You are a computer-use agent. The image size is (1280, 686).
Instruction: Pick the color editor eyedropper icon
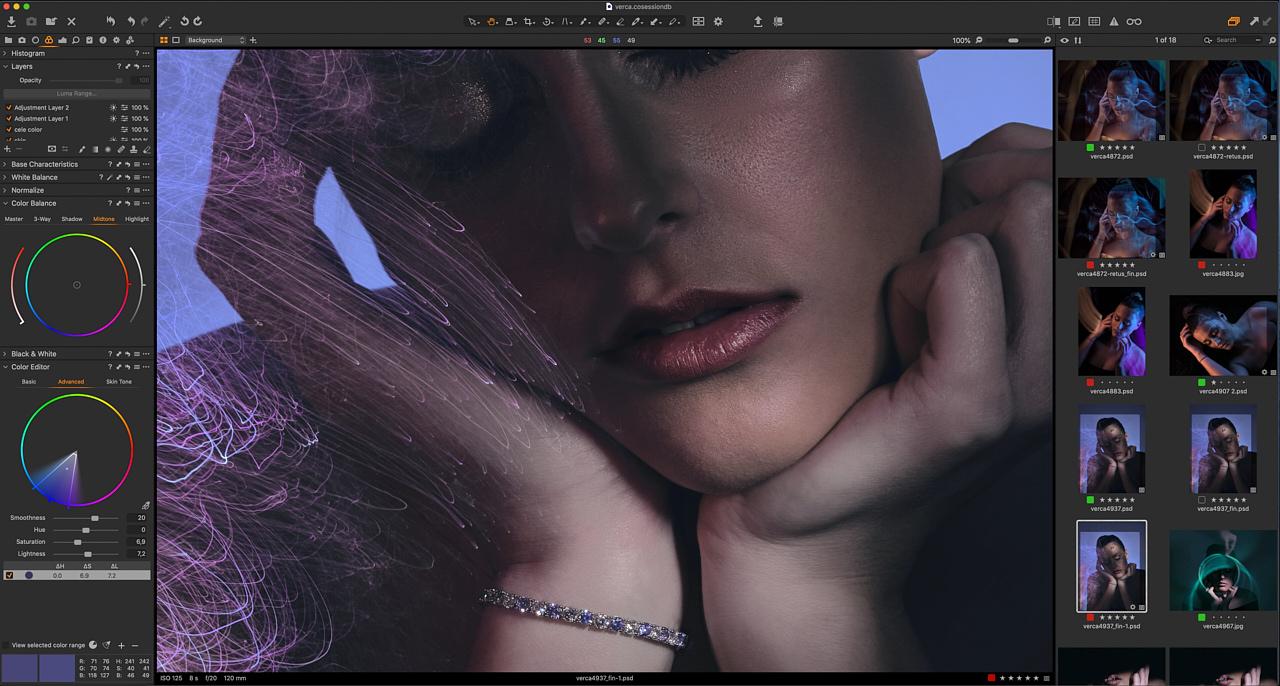tap(145, 506)
